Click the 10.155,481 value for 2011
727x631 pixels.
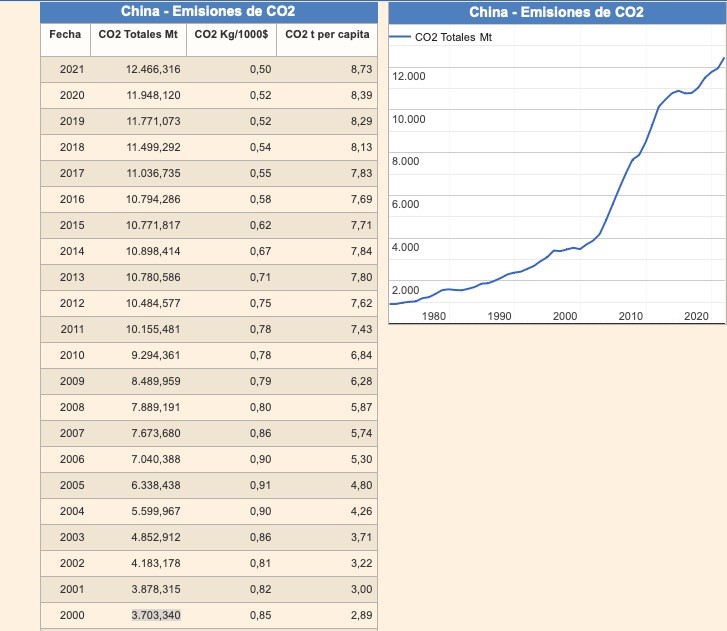153,329
